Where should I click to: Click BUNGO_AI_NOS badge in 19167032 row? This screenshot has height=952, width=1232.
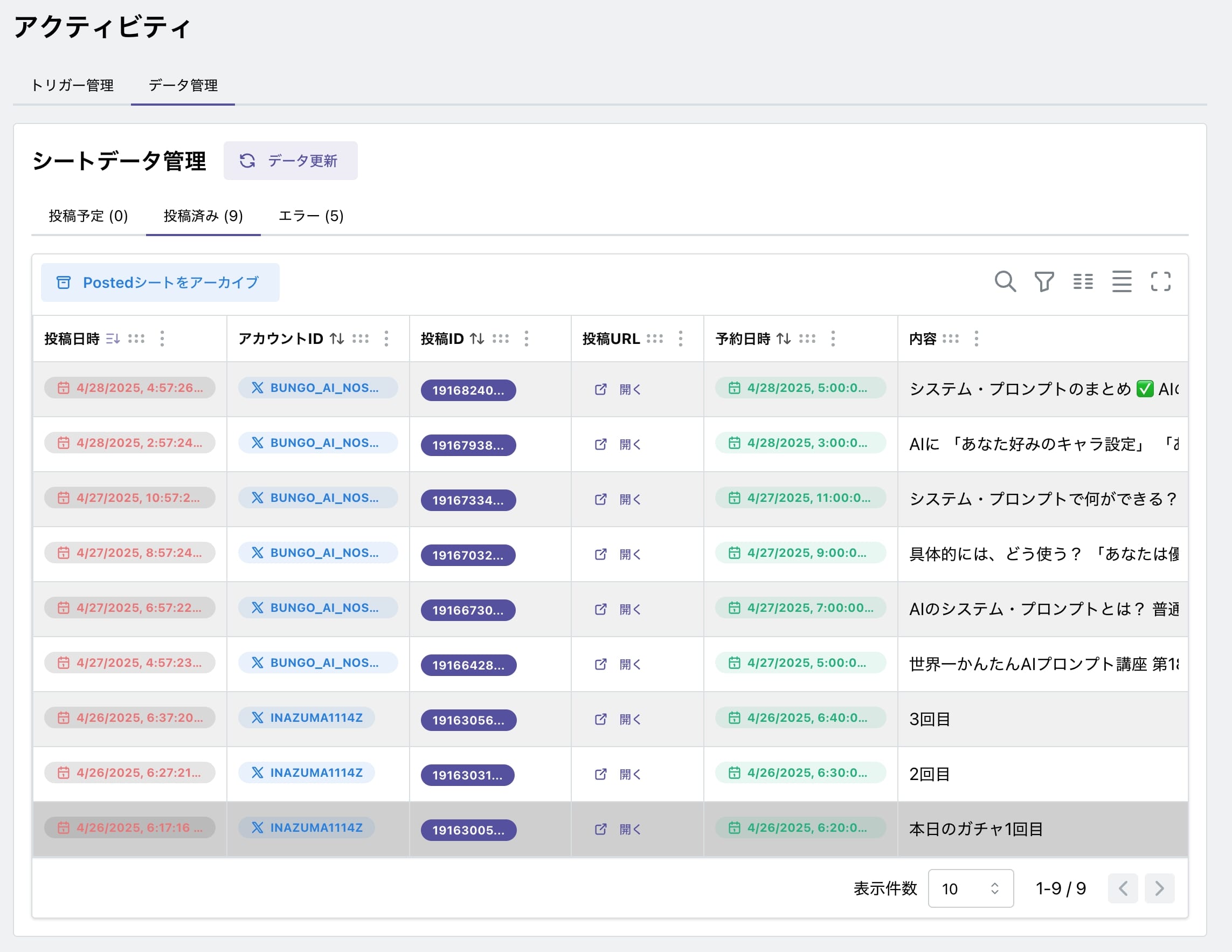click(318, 553)
